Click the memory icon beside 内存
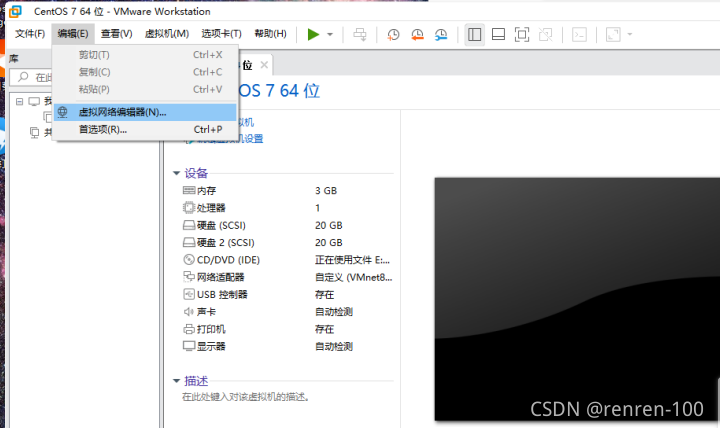 coord(189,190)
